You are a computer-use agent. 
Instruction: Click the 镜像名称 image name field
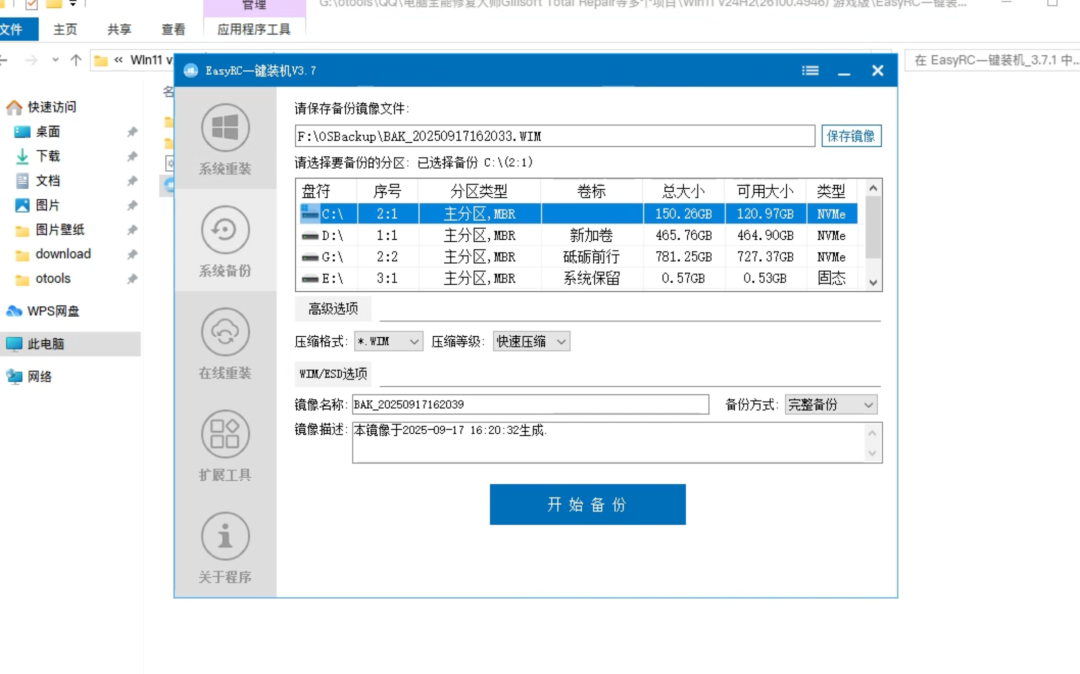(x=530, y=405)
